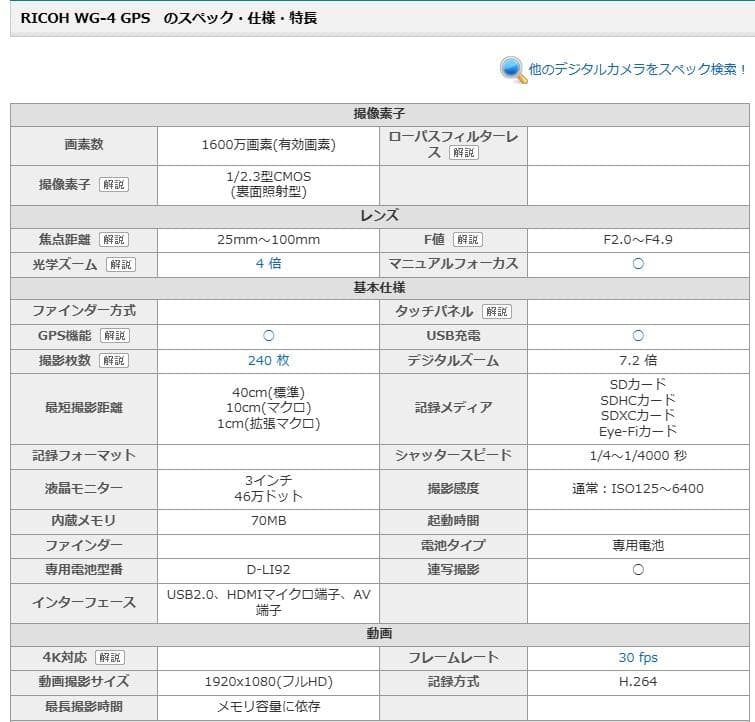This screenshot has height=722, width=755.
Task: Click the circle mark for 連写撮影
Action: click(638, 570)
